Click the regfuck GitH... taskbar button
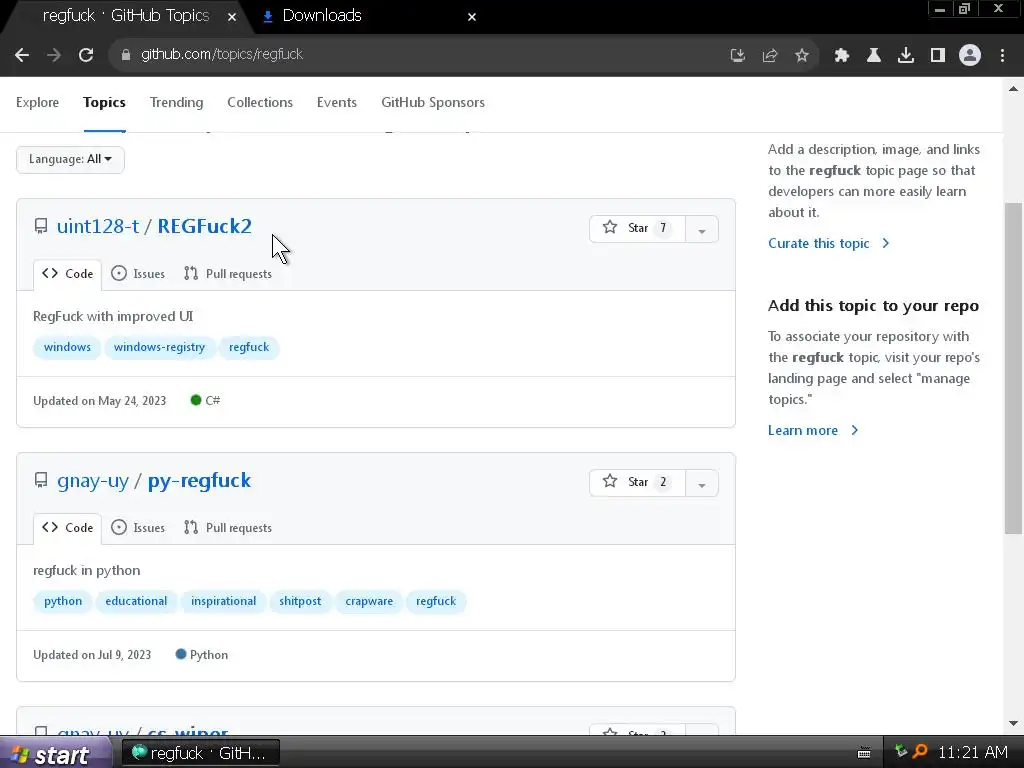1024x768 pixels. tap(201, 753)
